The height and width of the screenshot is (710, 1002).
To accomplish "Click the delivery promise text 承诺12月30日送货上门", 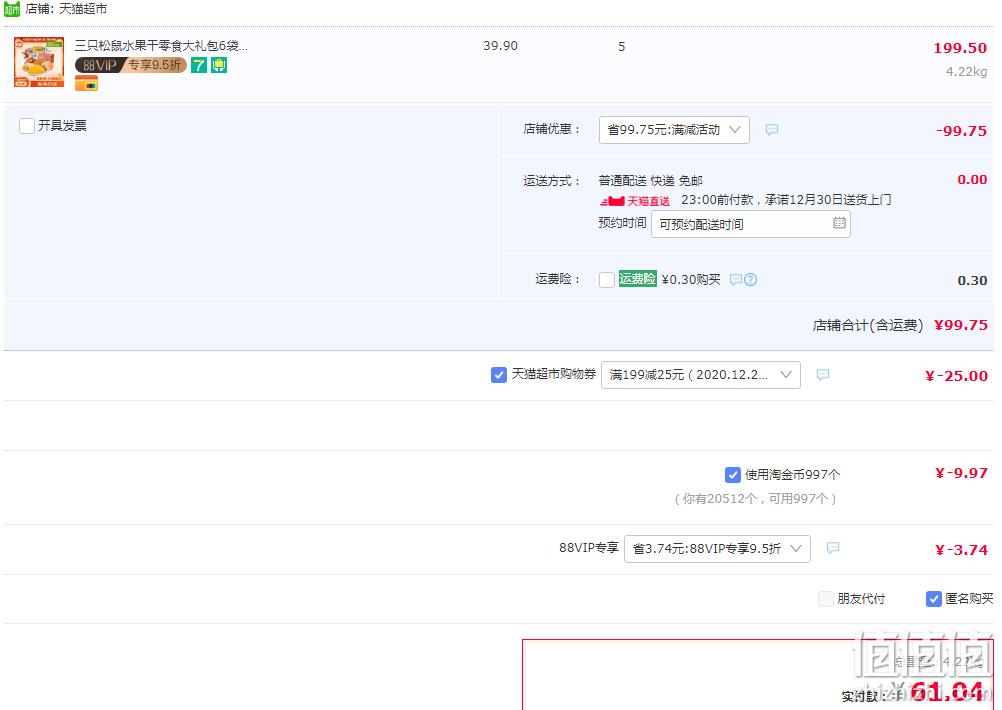I will point(828,200).
